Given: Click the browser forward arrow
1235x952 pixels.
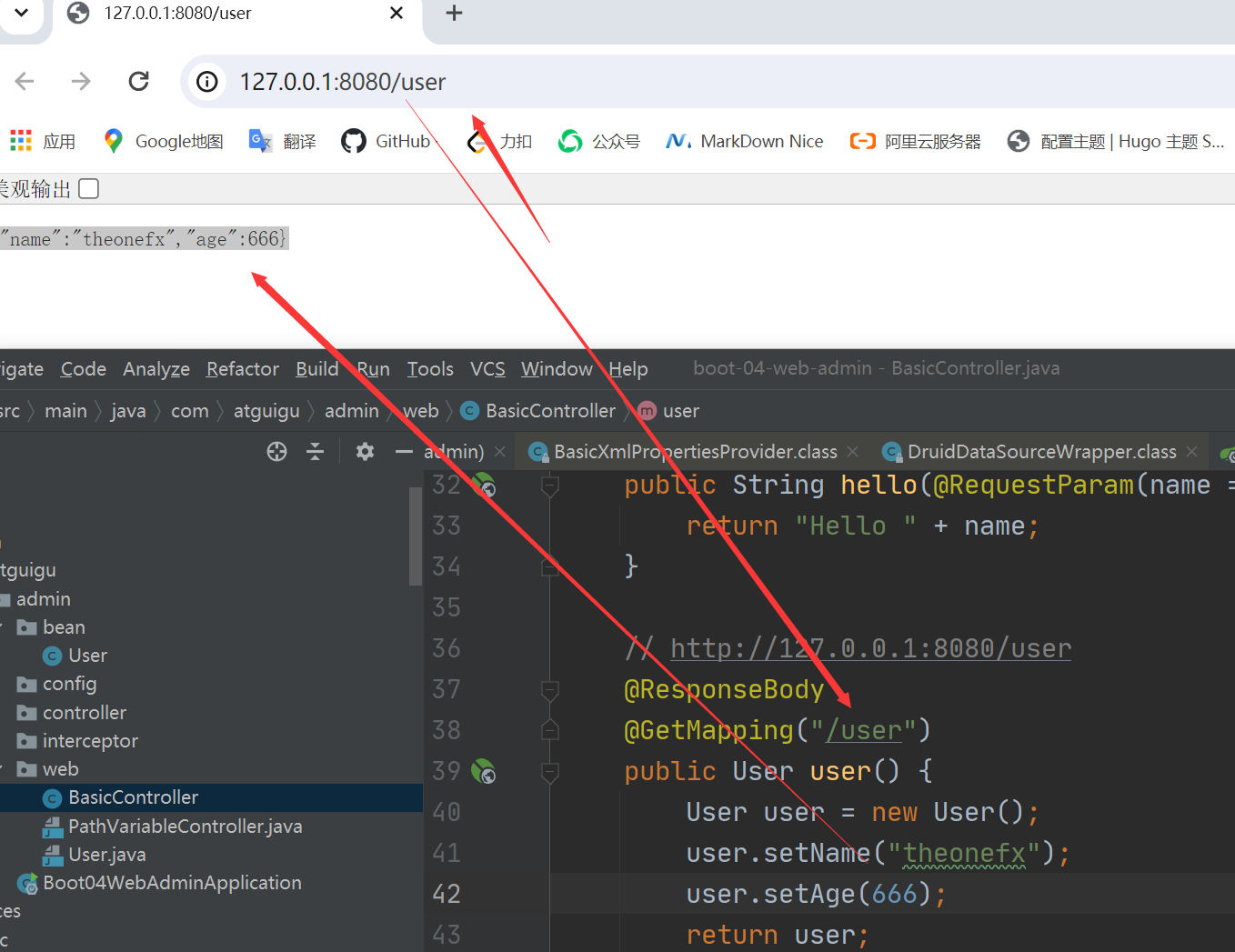Looking at the screenshot, I should pos(81,82).
